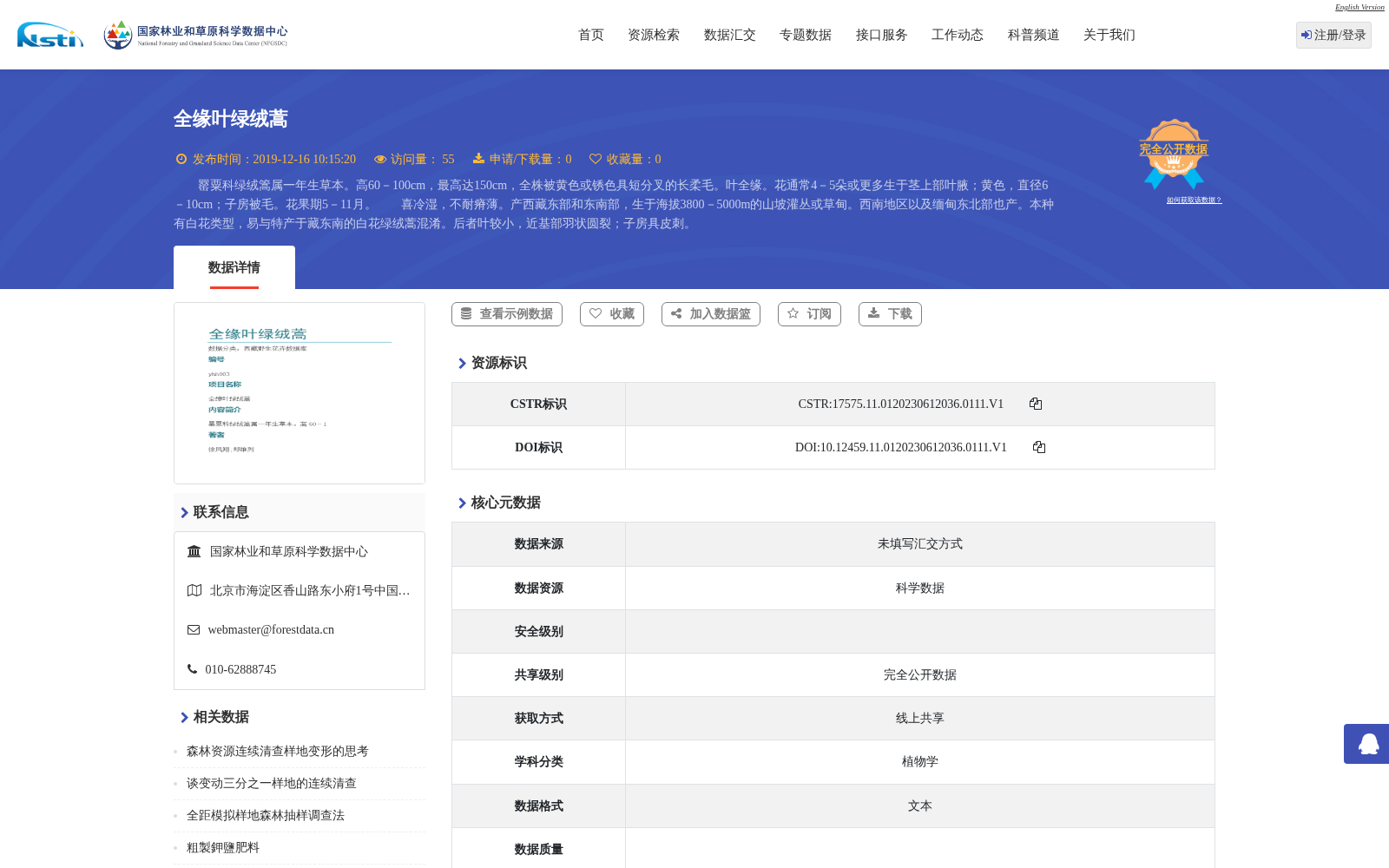
Task: Click the 注册/登录 button
Action: [x=1333, y=35]
